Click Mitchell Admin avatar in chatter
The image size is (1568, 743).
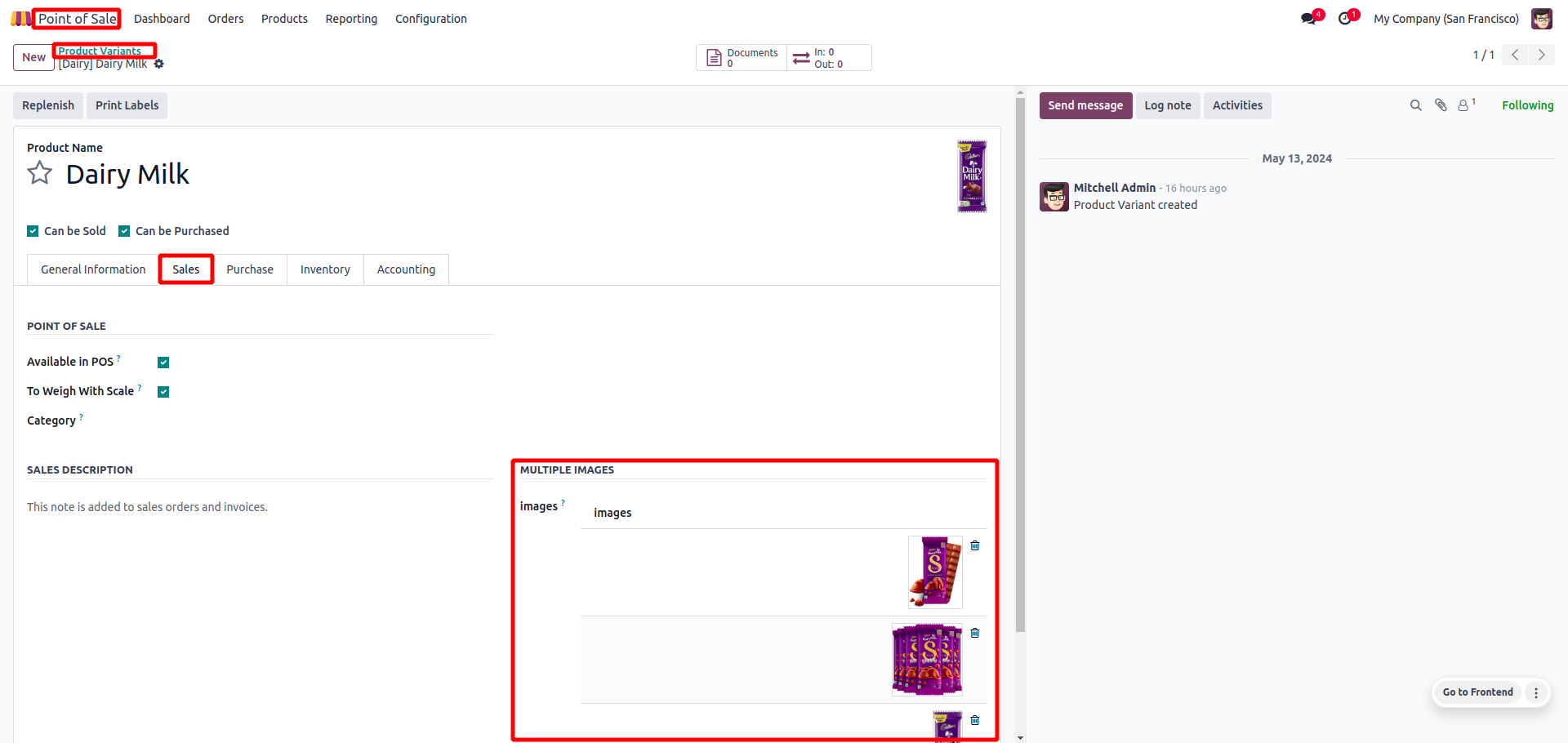coord(1054,197)
